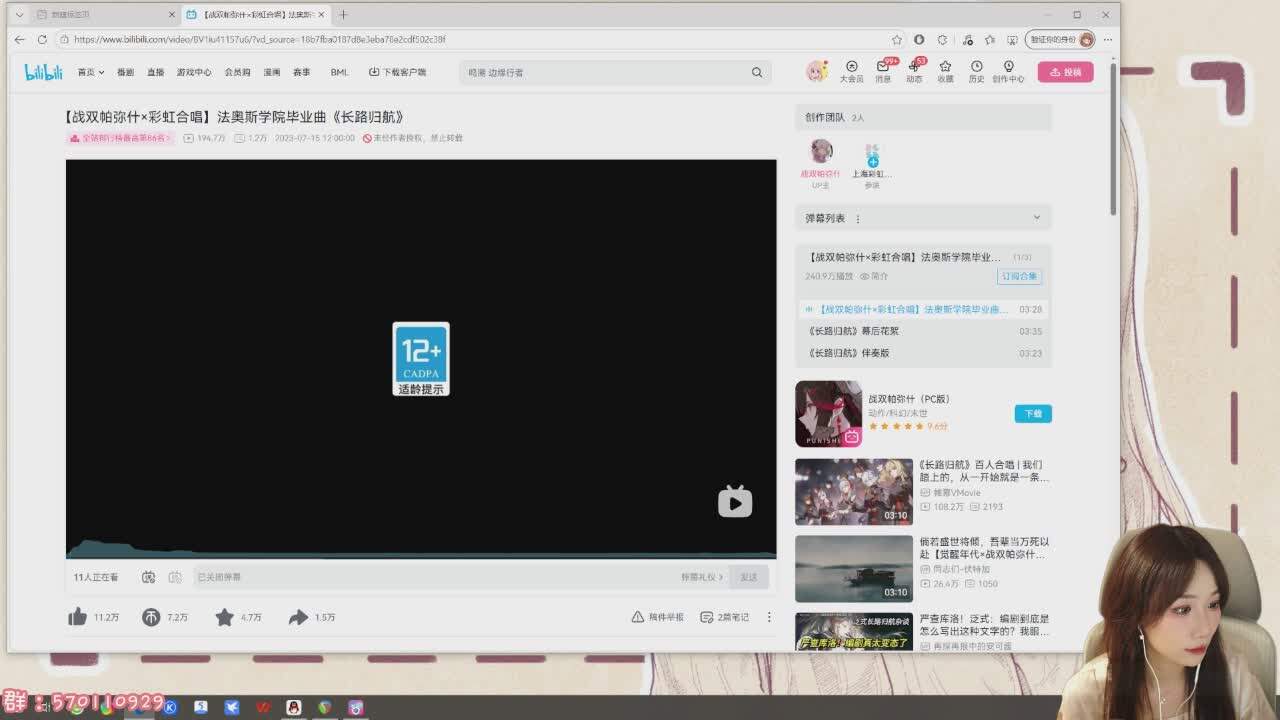Open 直播 in the header nav
1280x720 pixels.
point(155,72)
